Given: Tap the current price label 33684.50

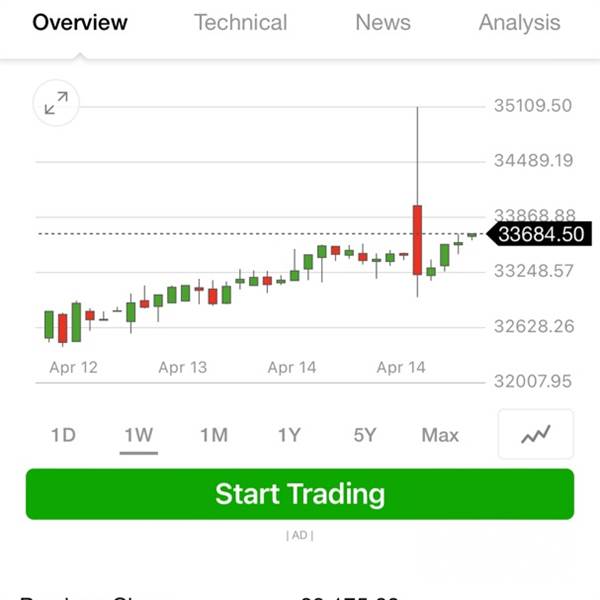Looking at the screenshot, I should coord(541,234).
